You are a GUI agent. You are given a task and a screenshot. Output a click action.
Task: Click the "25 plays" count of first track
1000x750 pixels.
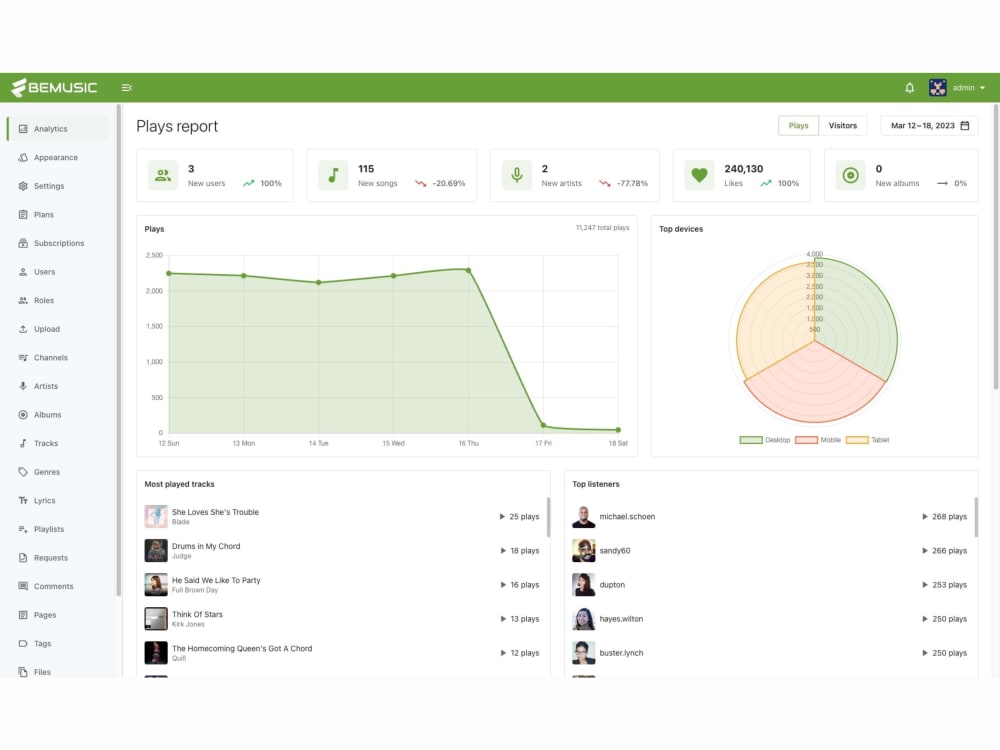pyautogui.click(x=524, y=517)
